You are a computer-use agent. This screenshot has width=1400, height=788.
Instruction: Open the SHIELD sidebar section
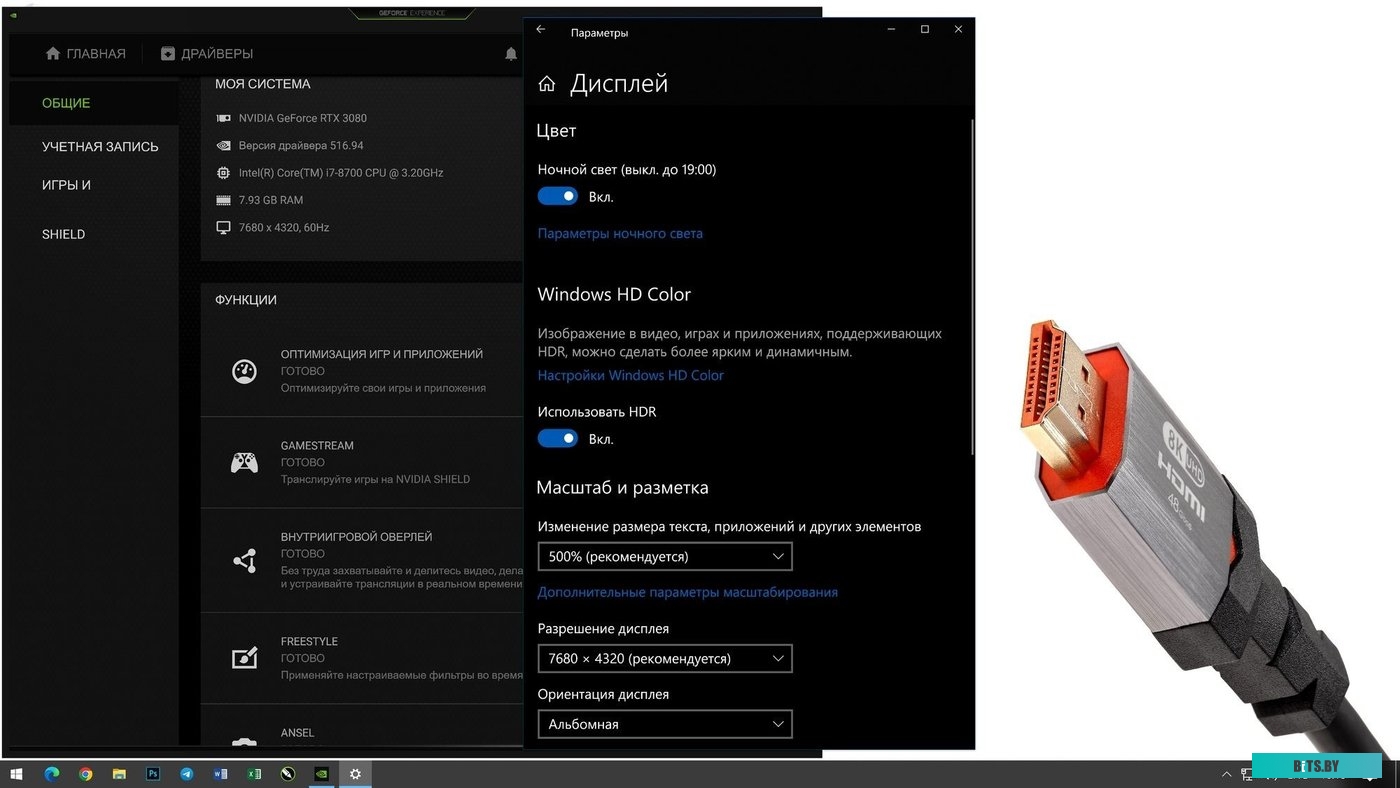63,235
